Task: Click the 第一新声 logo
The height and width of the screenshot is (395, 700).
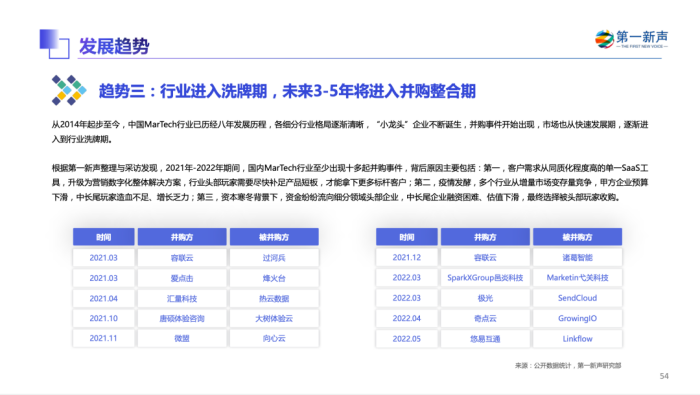Action: pos(631,39)
